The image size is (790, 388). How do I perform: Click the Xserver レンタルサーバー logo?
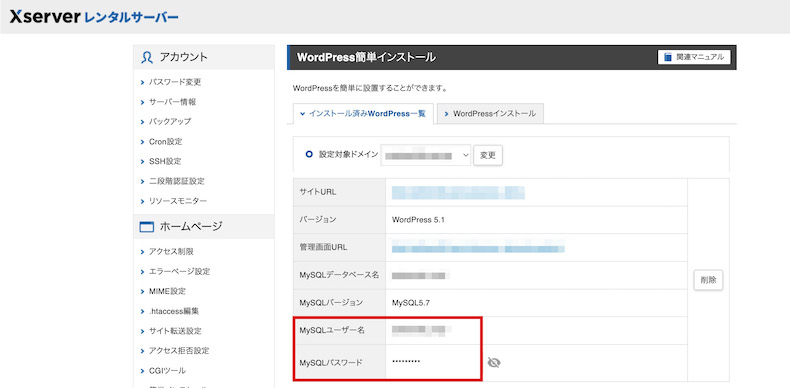pyautogui.click(x=94, y=18)
